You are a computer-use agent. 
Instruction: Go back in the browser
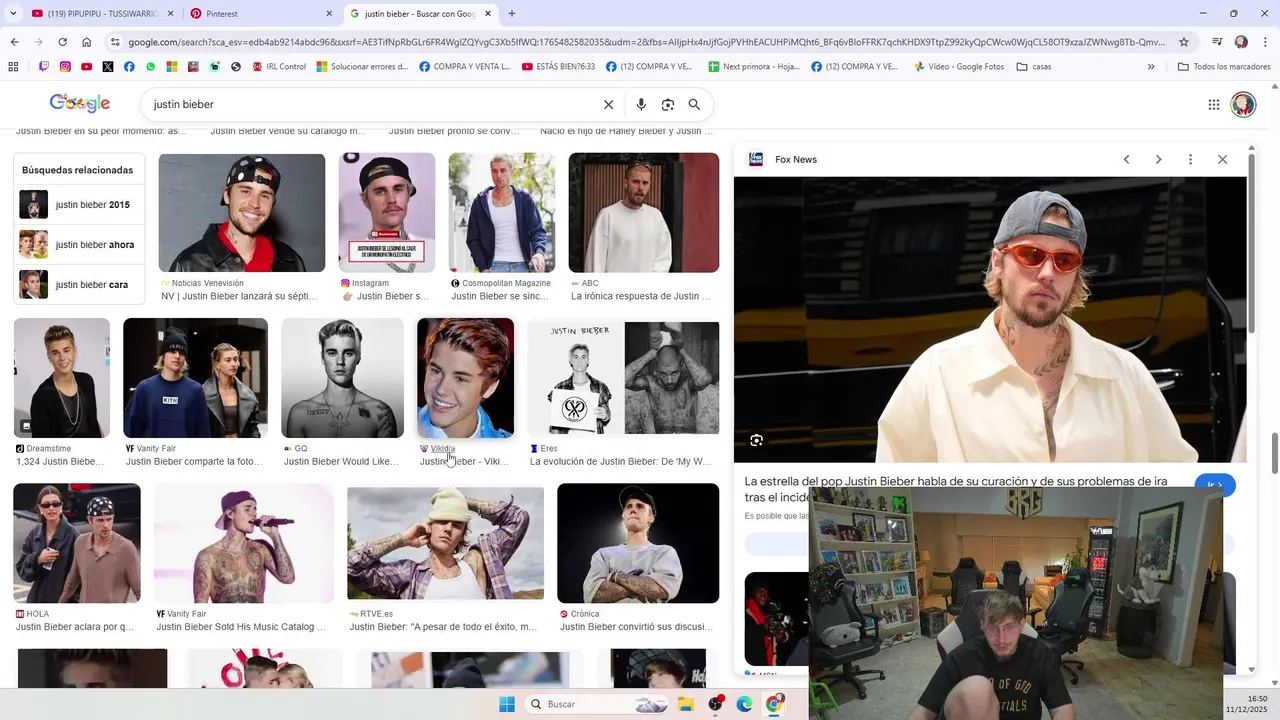[x=14, y=42]
